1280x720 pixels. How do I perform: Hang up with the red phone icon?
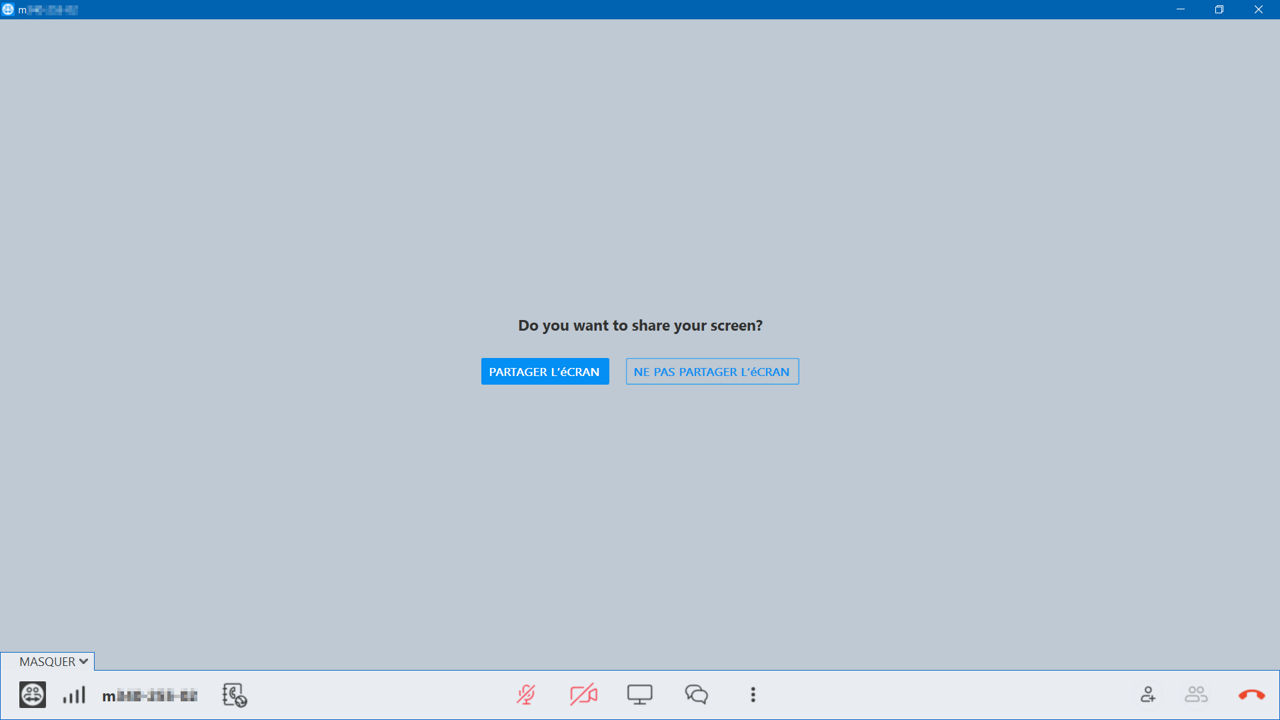click(x=1251, y=695)
